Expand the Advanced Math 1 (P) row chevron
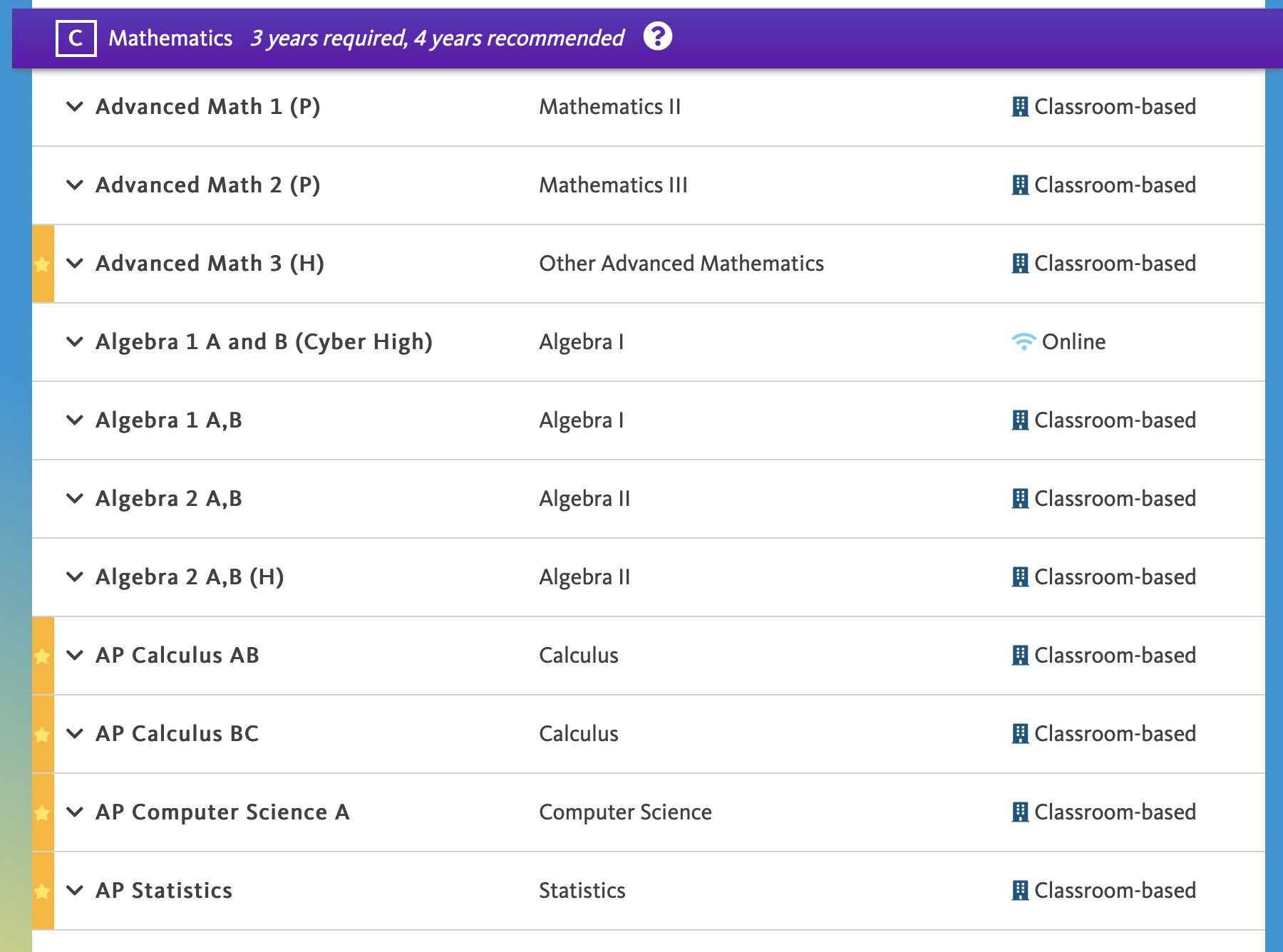This screenshot has height=952, width=1283. tap(75, 107)
